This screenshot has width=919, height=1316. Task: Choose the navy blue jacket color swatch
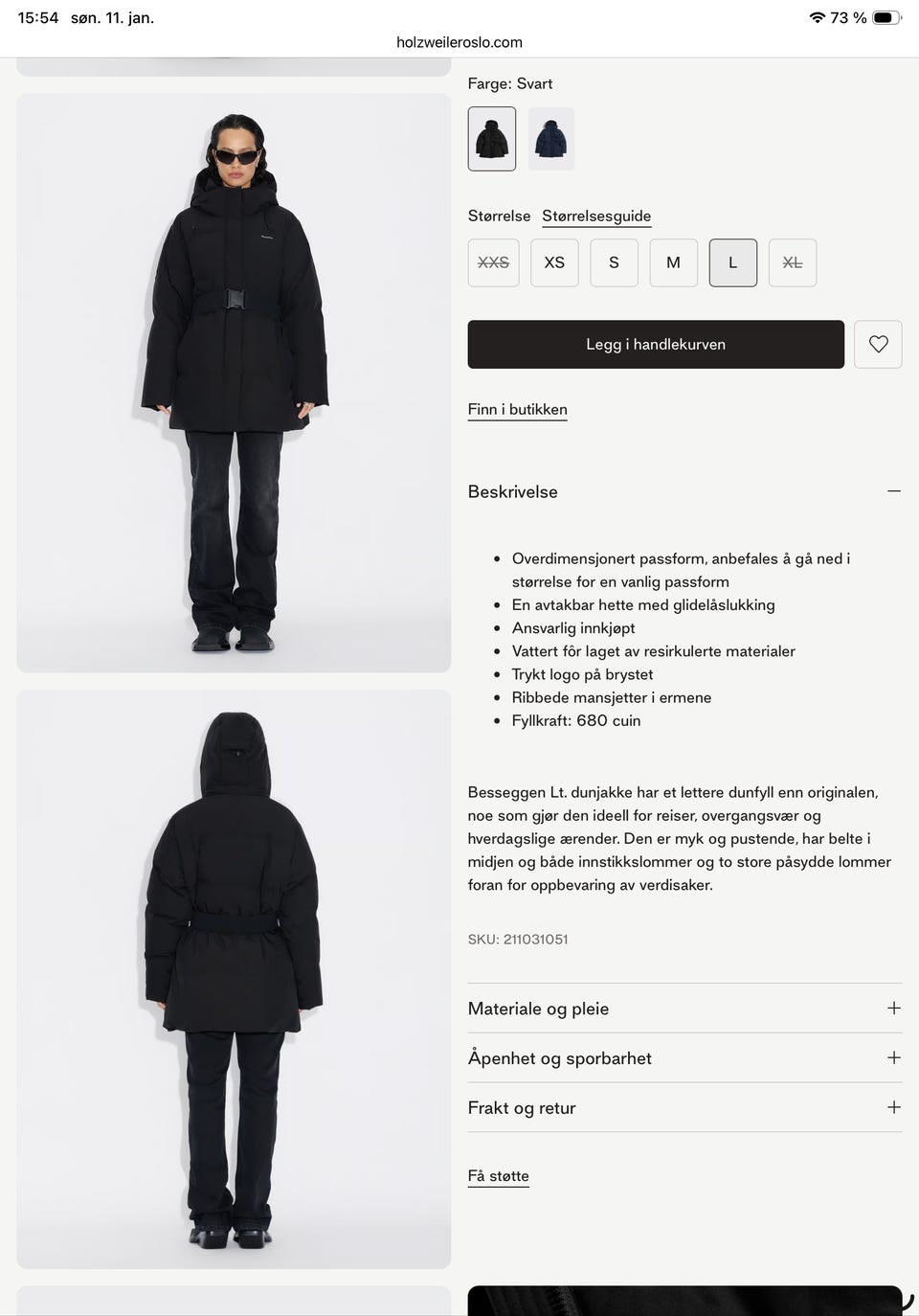pos(551,139)
